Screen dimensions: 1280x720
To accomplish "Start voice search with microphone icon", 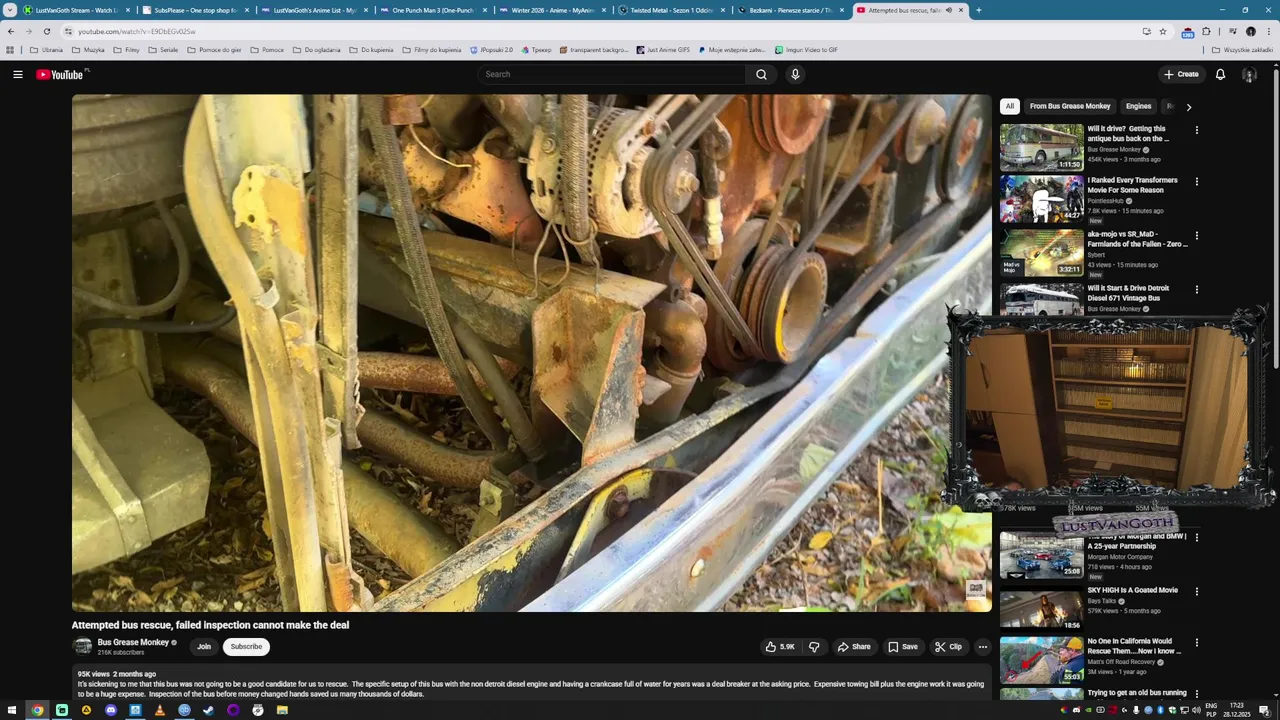I will tap(795, 74).
